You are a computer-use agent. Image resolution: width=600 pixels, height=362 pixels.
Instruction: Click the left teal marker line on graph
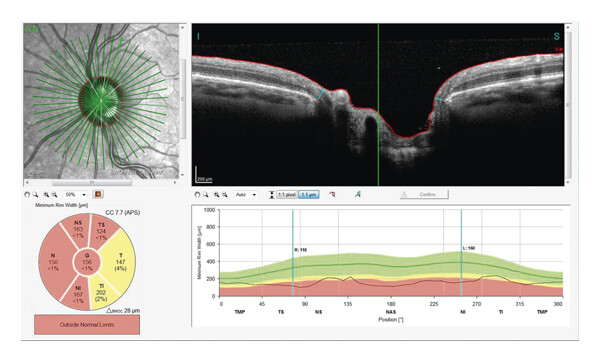[x=293, y=253]
